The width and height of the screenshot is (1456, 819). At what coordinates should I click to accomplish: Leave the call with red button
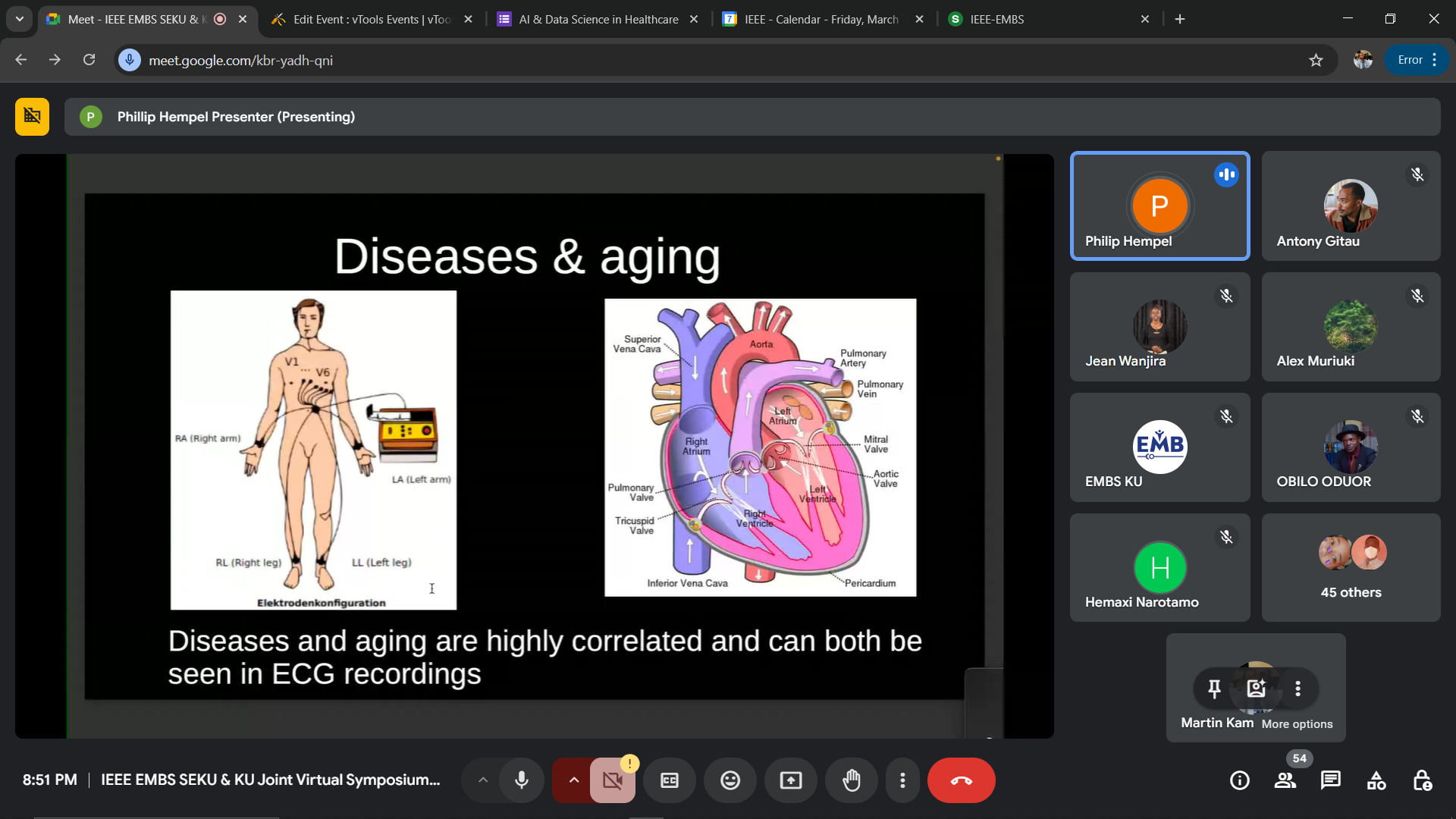(x=961, y=780)
